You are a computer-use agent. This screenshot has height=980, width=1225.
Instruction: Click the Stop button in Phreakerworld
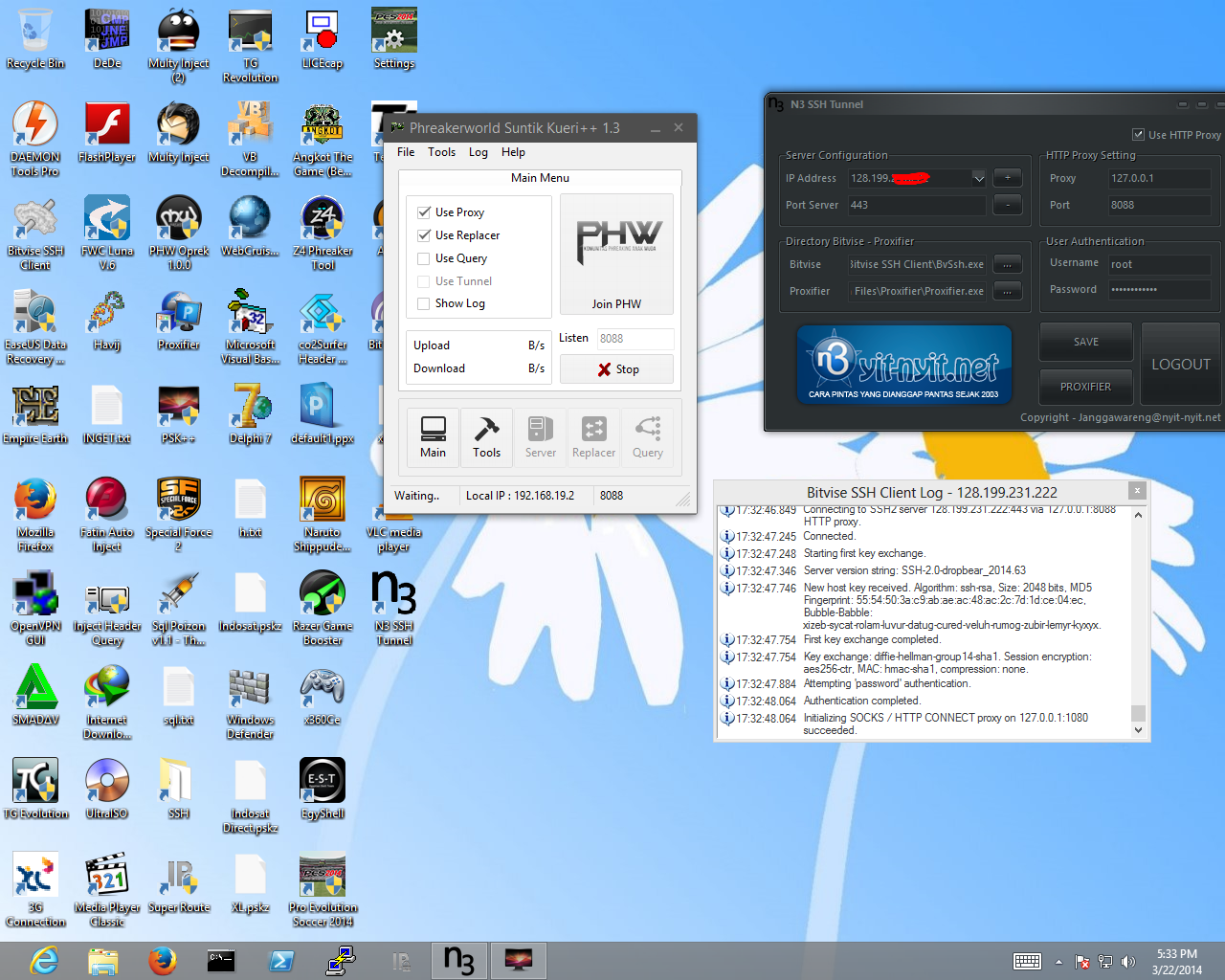click(x=616, y=369)
